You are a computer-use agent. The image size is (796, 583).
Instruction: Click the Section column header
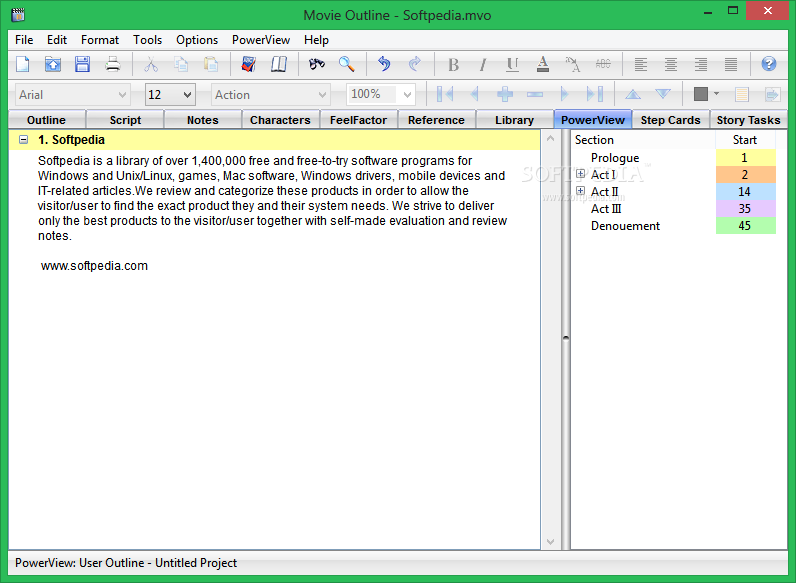[644, 140]
